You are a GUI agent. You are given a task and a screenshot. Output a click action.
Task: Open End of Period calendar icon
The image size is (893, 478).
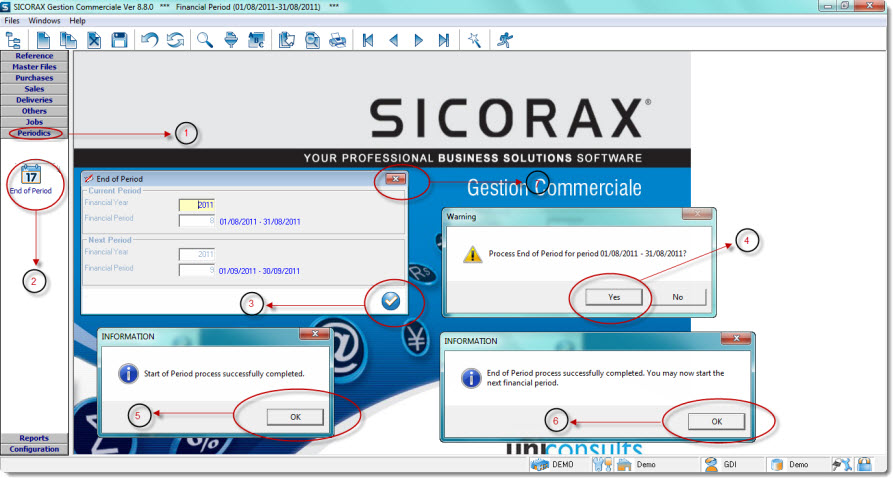click(31, 175)
